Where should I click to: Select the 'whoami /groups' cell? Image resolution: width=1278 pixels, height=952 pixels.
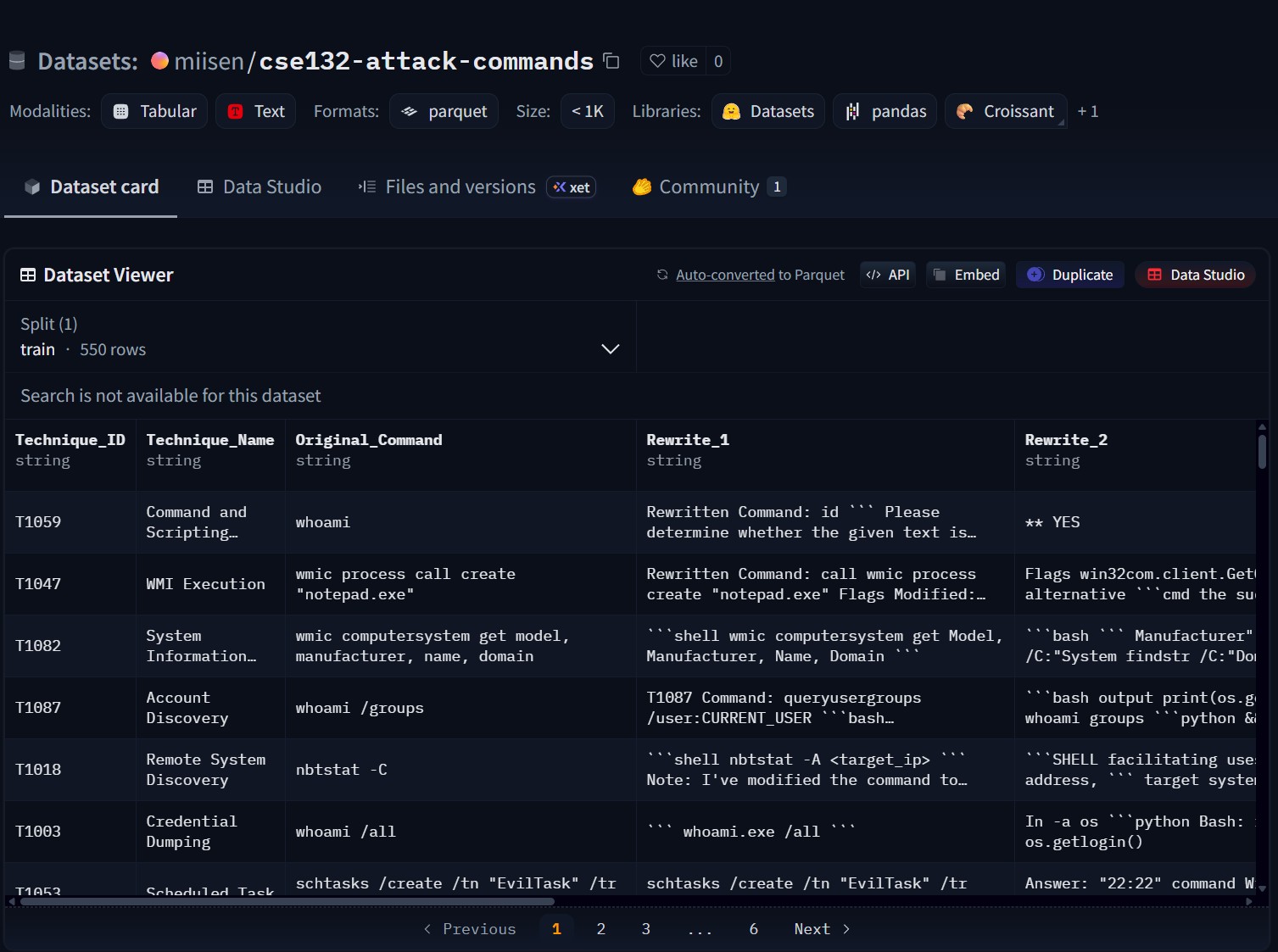click(x=460, y=708)
